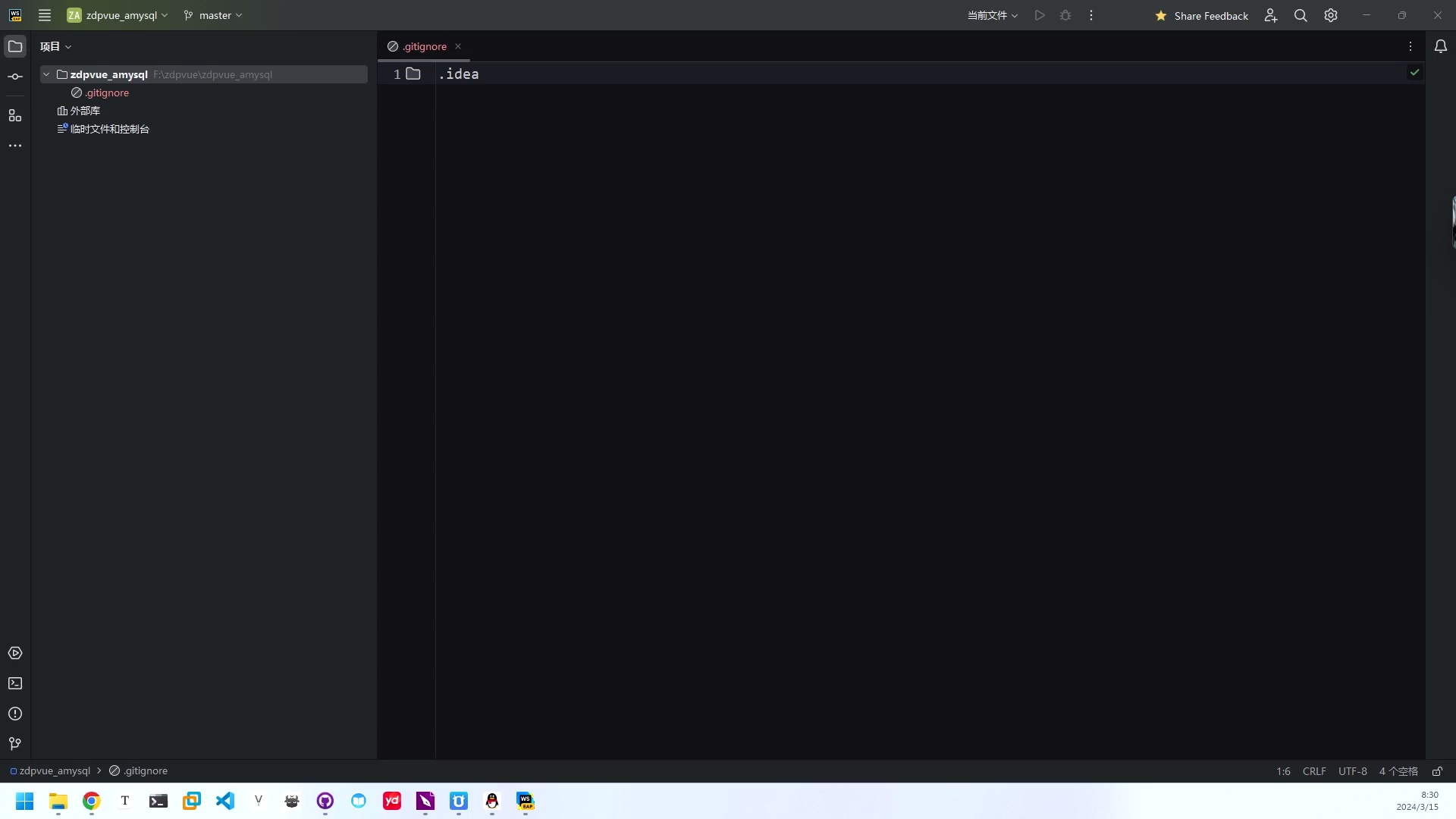Open IDE settings via the gear icon
Image resolution: width=1456 pixels, height=819 pixels.
pos(1331,15)
